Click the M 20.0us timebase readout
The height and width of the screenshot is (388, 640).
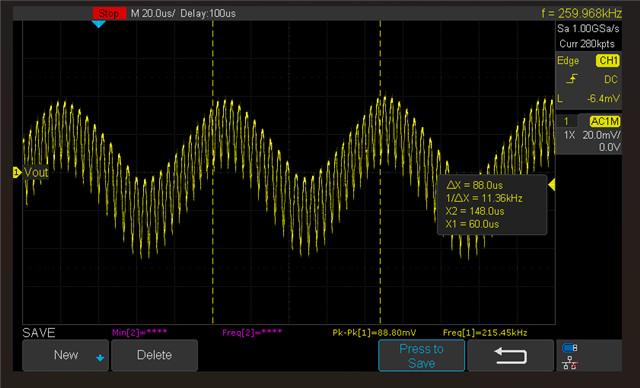click(x=153, y=13)
